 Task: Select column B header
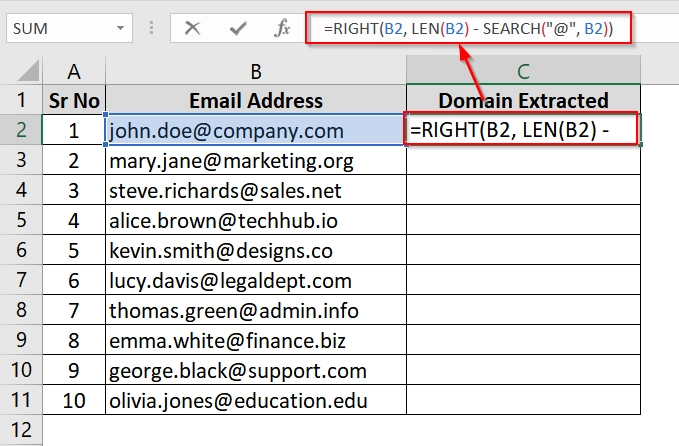[256, 71]
